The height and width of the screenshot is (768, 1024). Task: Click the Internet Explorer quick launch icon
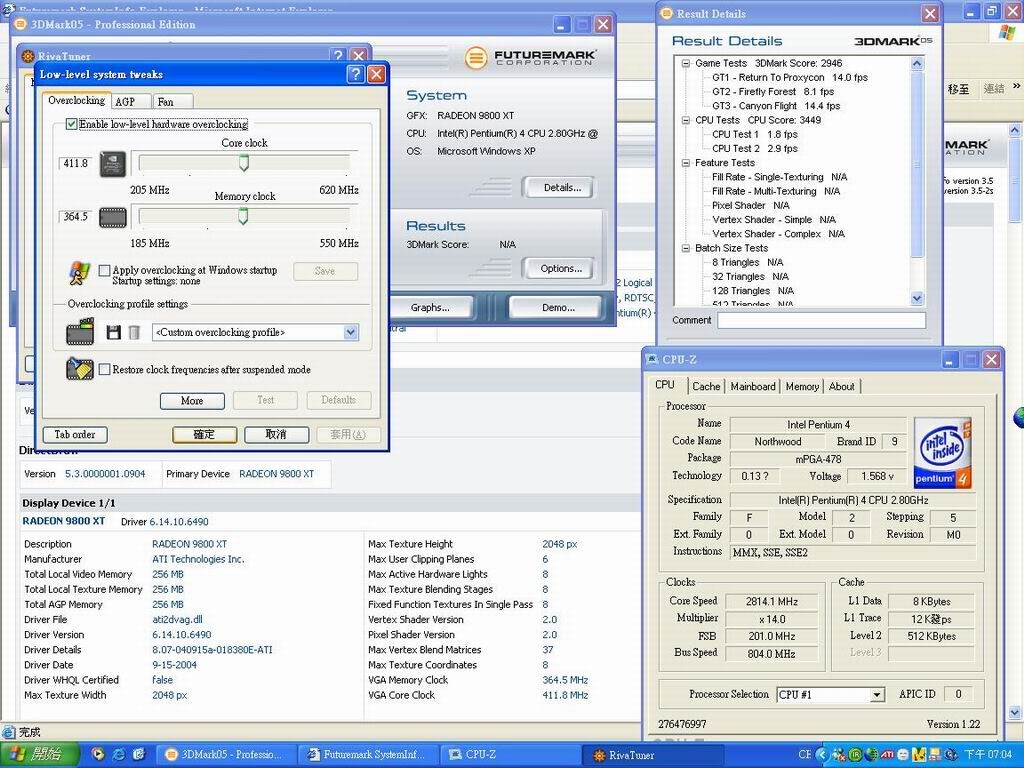click(119, 754)
